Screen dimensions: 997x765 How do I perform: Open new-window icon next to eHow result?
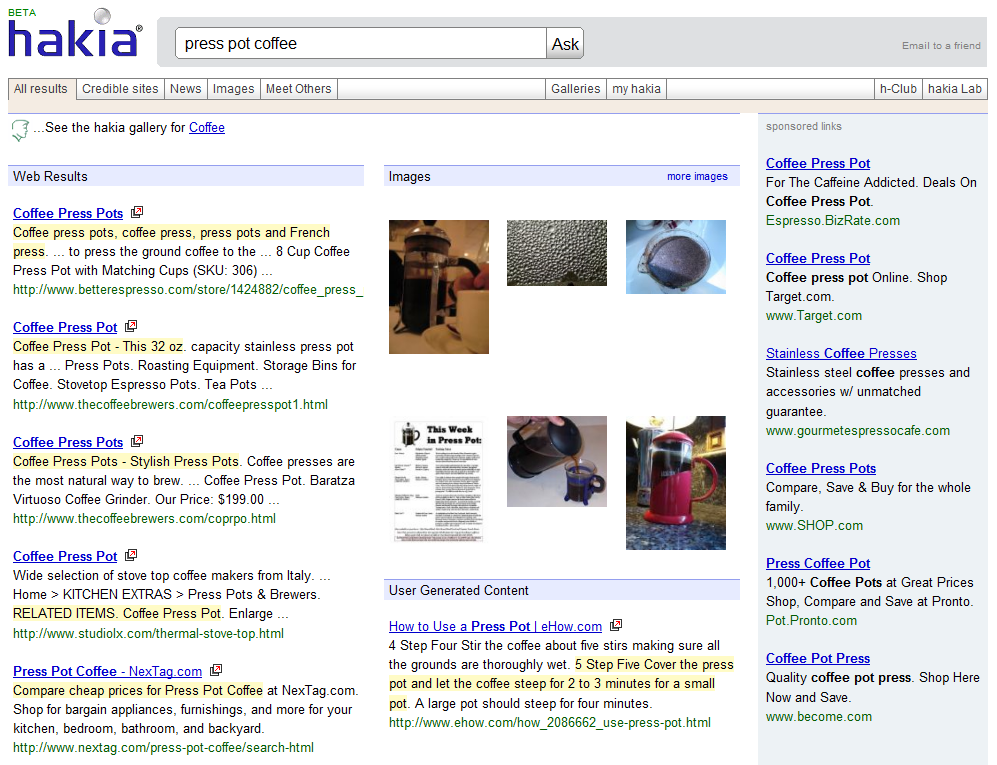(x=616, y=626)
